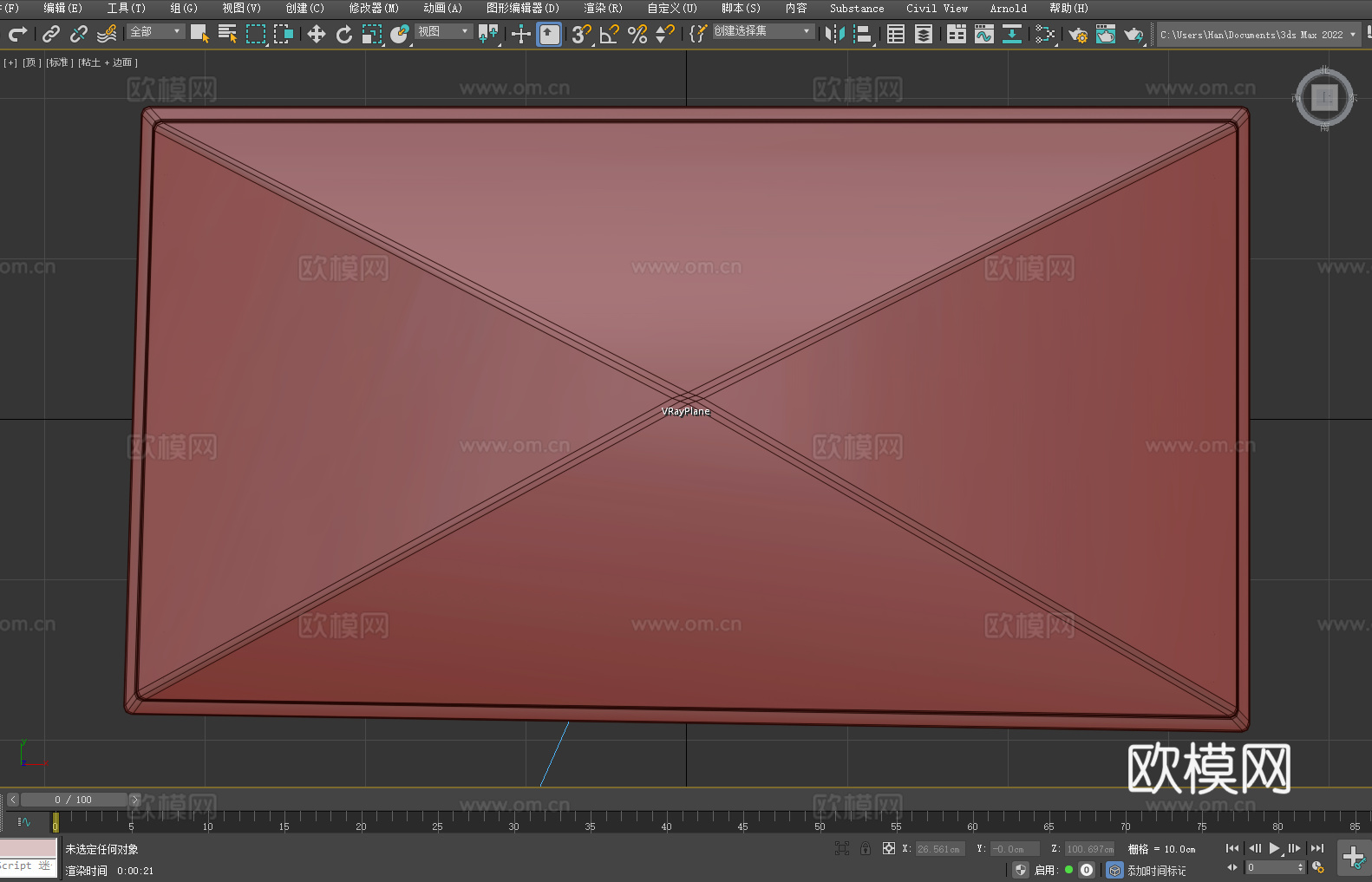This screenshot has height=882, width=1372.
Task: Click the X coordinate field 26.561cm
Action: click(x=940, y=849)
